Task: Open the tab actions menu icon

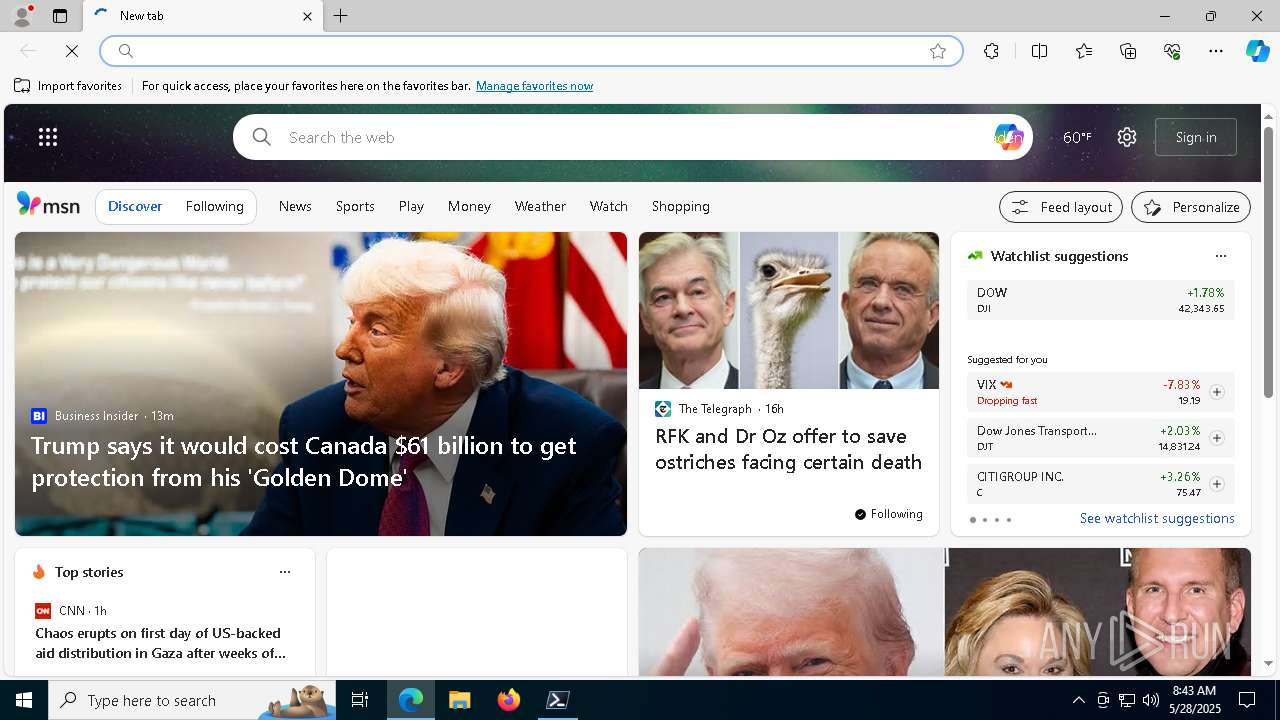Action: [x=60, y=16]
